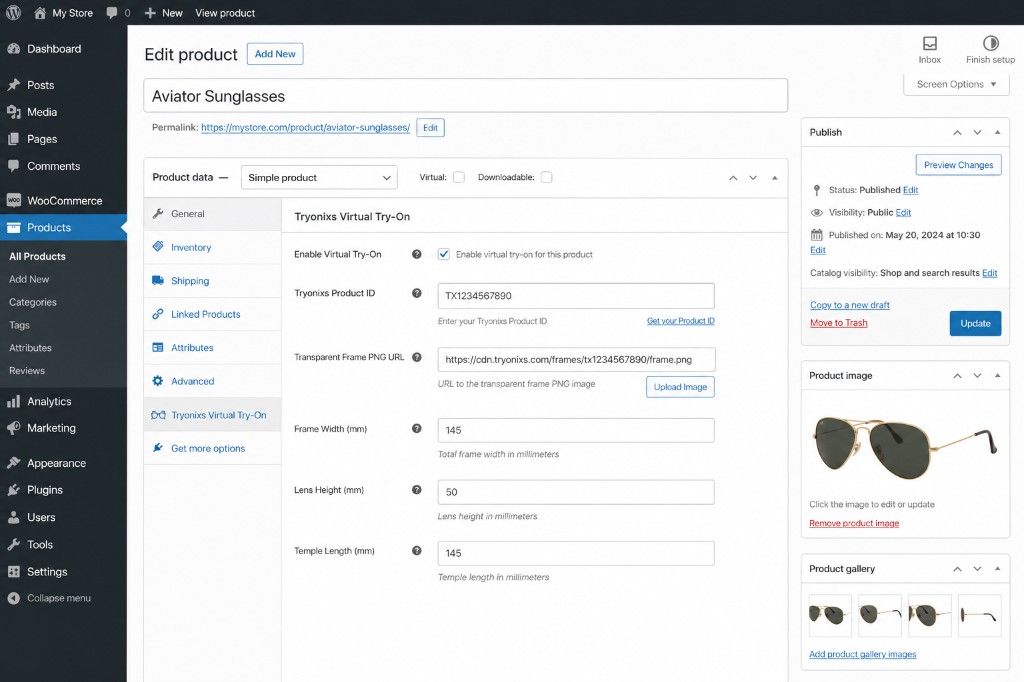Click help icon beside Enable Virtual Try-On
The width and height of the screenshot is (1024, 682).
417,254
